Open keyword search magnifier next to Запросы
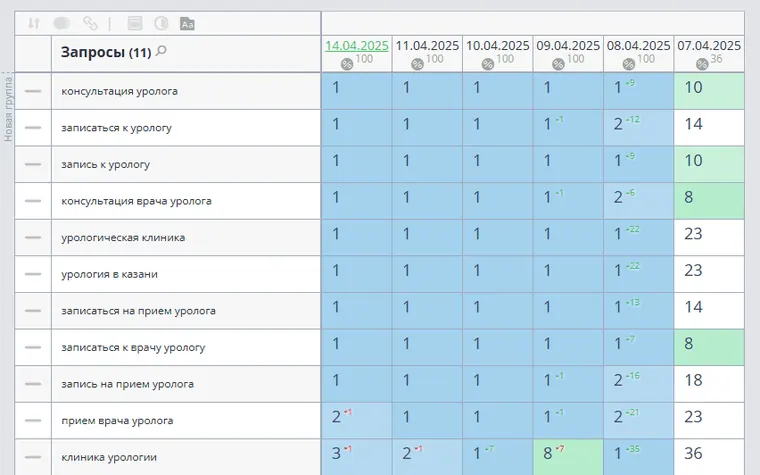Image resolution: width=760 pixels, height=475 pixels. [161, 50]
